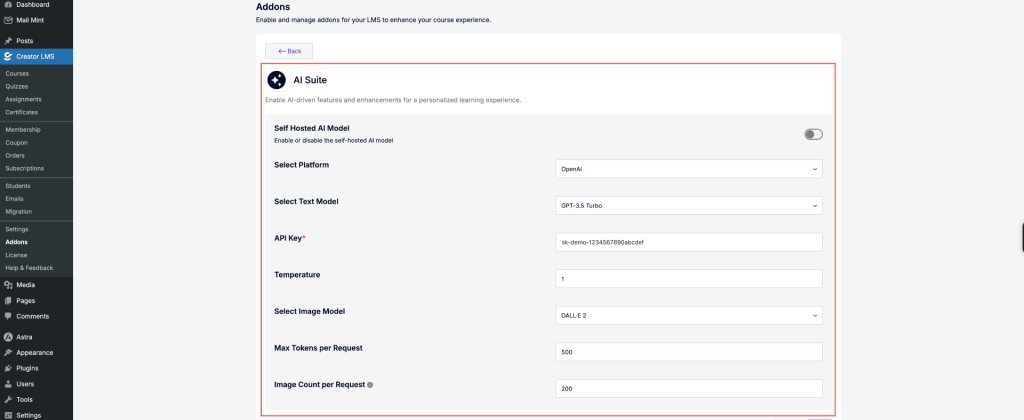Open the Select Platform dropdown
The height and width of the screenshot is (420, 1024).
(689, 169)
